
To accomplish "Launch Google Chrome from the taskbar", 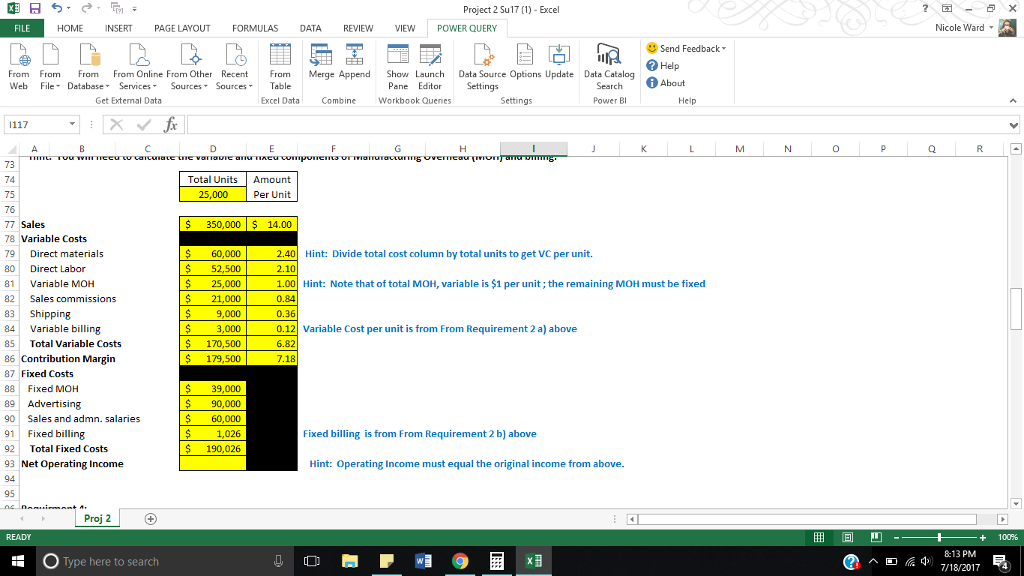I will point(460,561).
